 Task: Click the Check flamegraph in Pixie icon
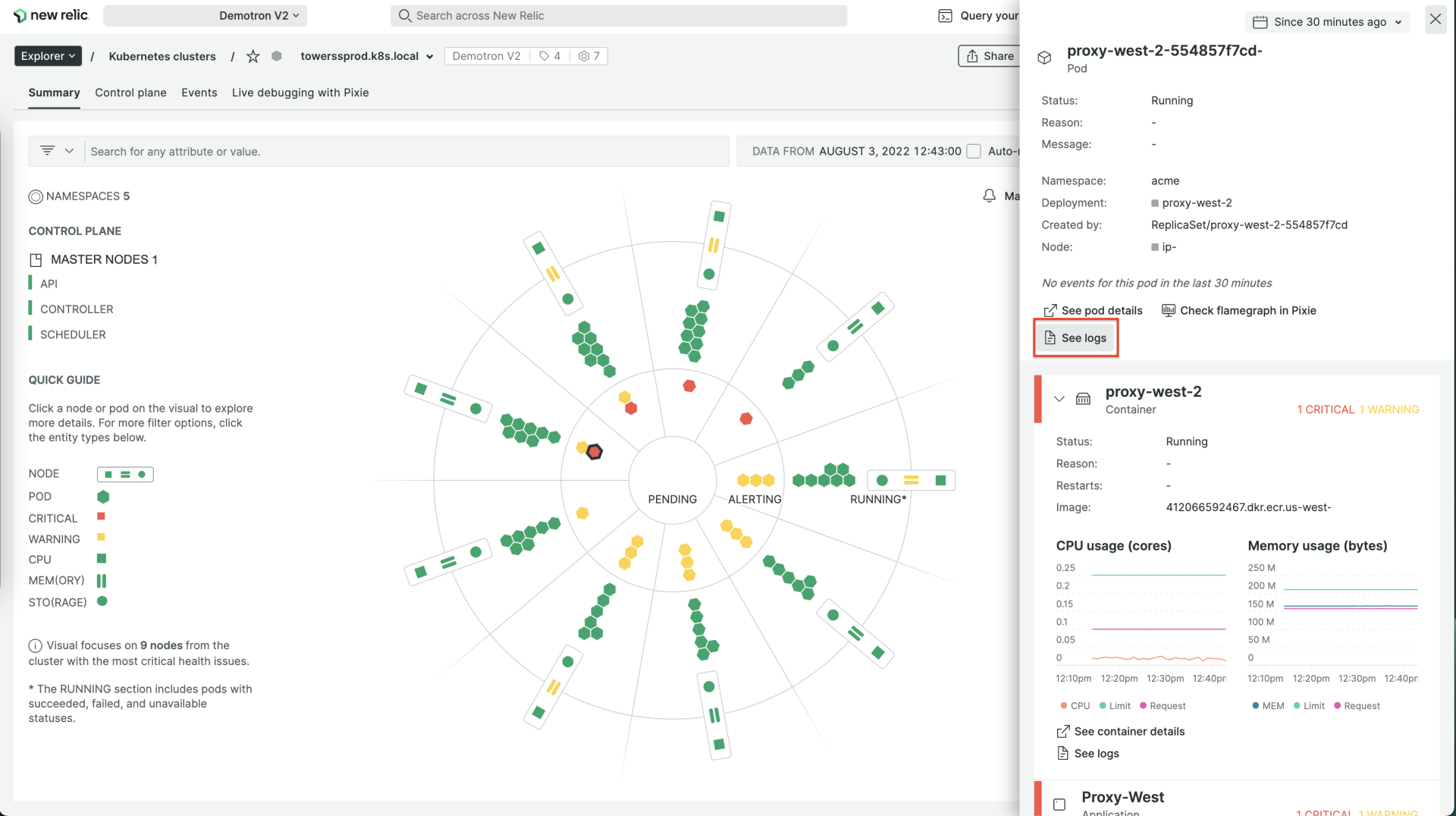(x=1169, y=310)
